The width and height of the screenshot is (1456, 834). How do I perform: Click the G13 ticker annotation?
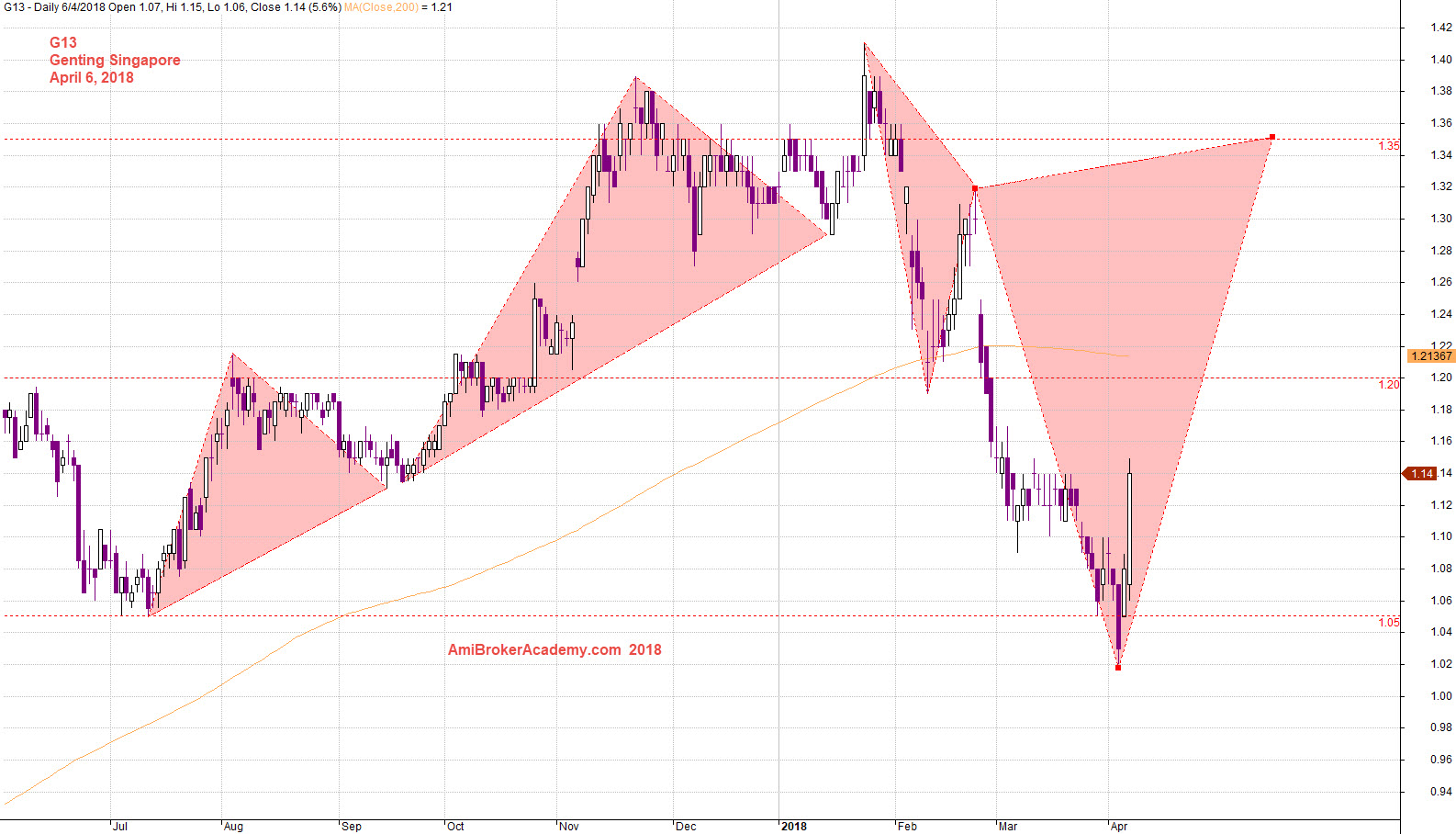pos(63,42)
